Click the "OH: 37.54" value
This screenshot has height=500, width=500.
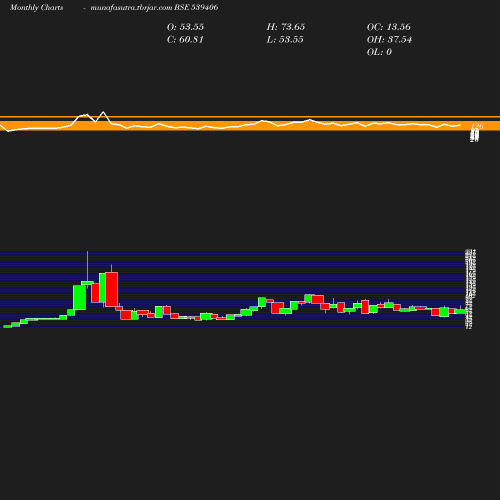389,40
